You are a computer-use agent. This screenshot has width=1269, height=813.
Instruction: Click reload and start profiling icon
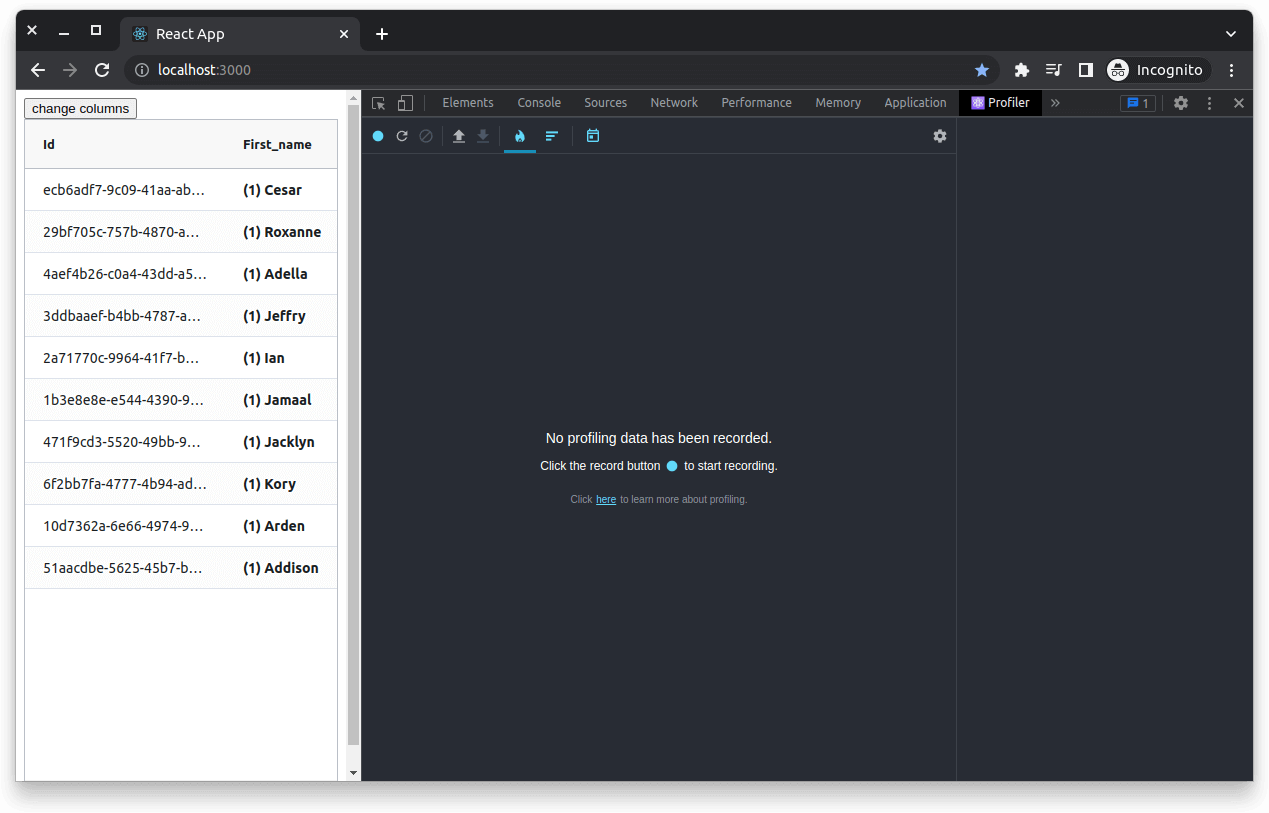click(402, 136)
